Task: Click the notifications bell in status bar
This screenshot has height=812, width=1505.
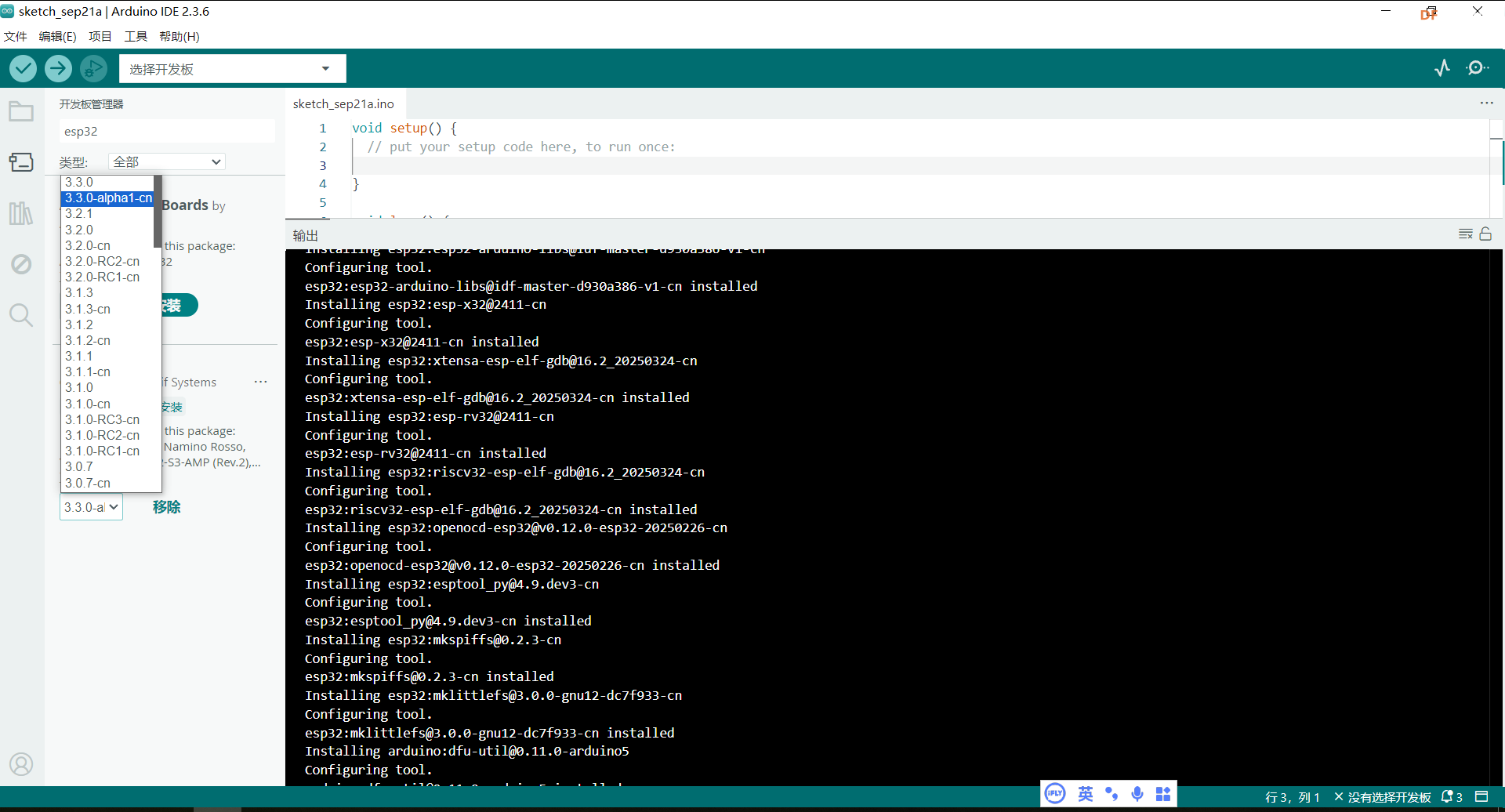Action: coord(1451,796)
